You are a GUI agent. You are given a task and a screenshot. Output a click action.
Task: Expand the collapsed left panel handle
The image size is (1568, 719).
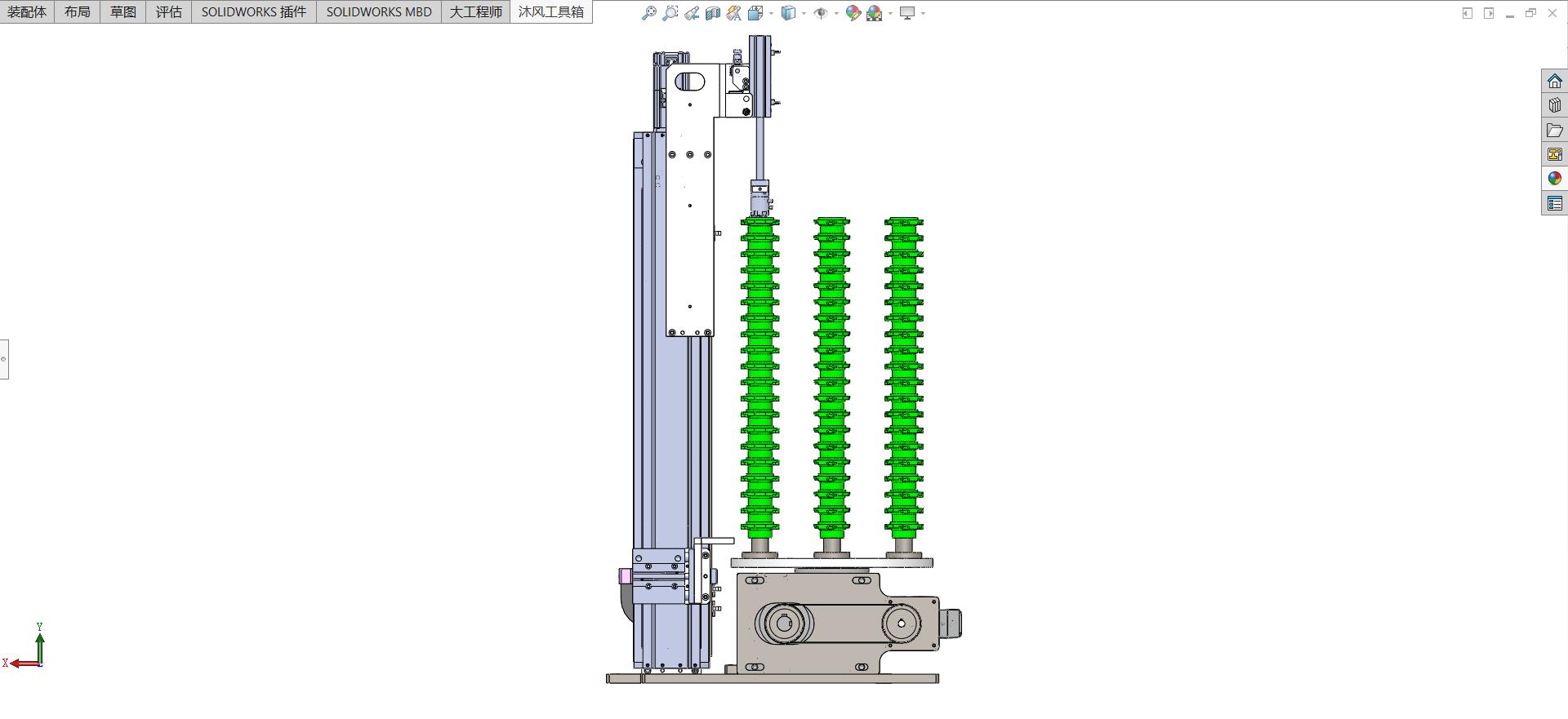point(4,359)
